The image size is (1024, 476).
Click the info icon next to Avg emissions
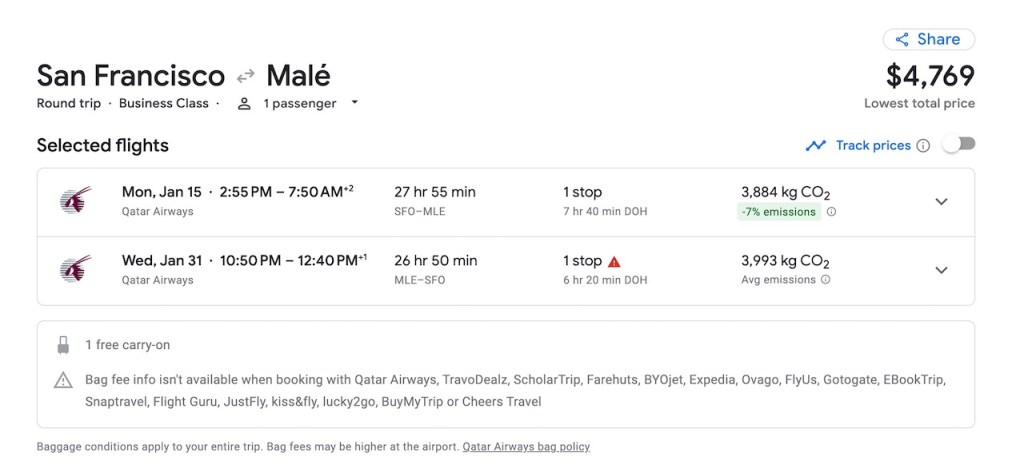coord(825,280)
